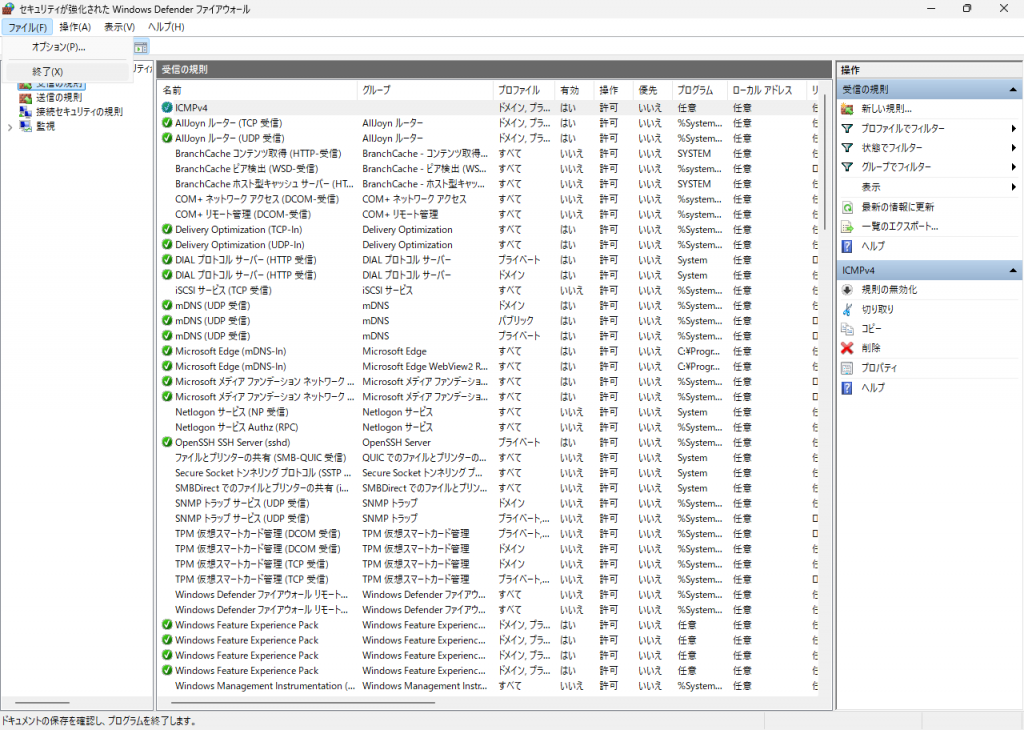The height and width of the screenshot is (730, 1024).
Task: Select BranchCache ピア検出 (WSD-受信) rule
Action: 246,168
